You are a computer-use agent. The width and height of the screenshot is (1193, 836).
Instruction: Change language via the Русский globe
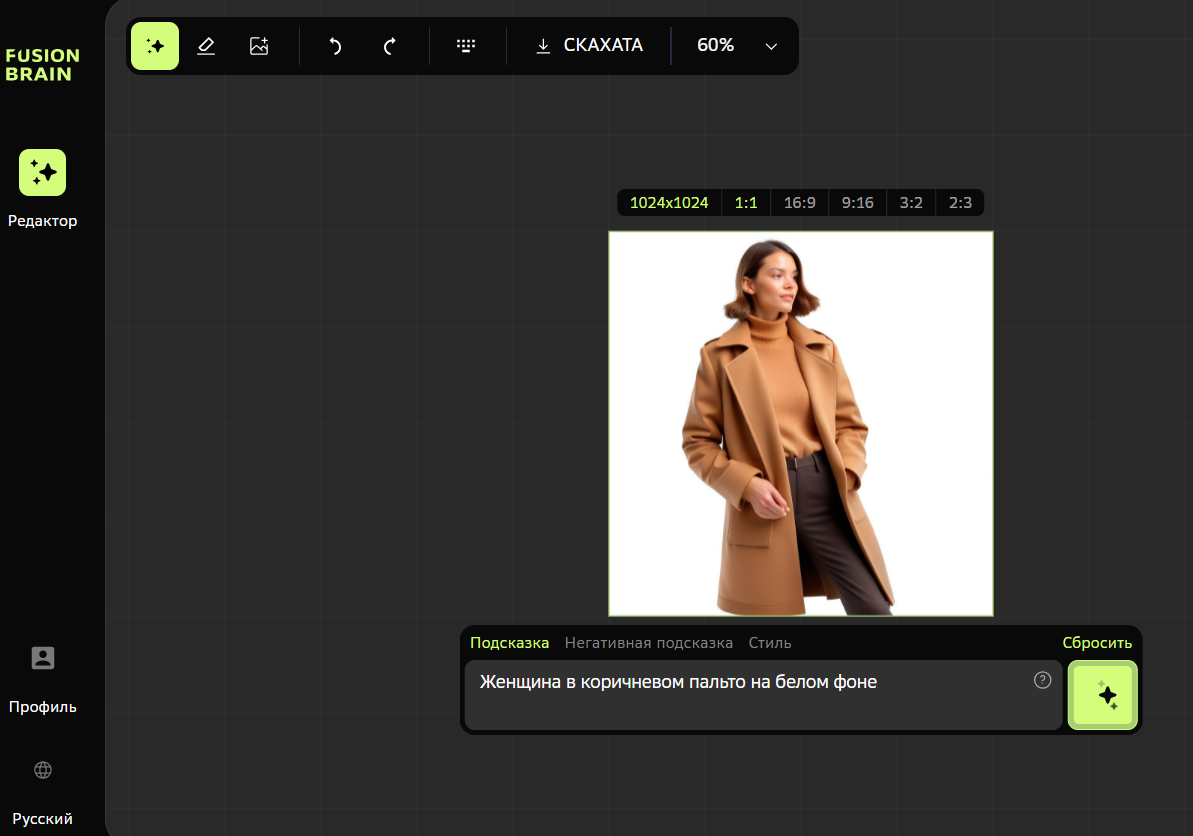tap(43, 770)
